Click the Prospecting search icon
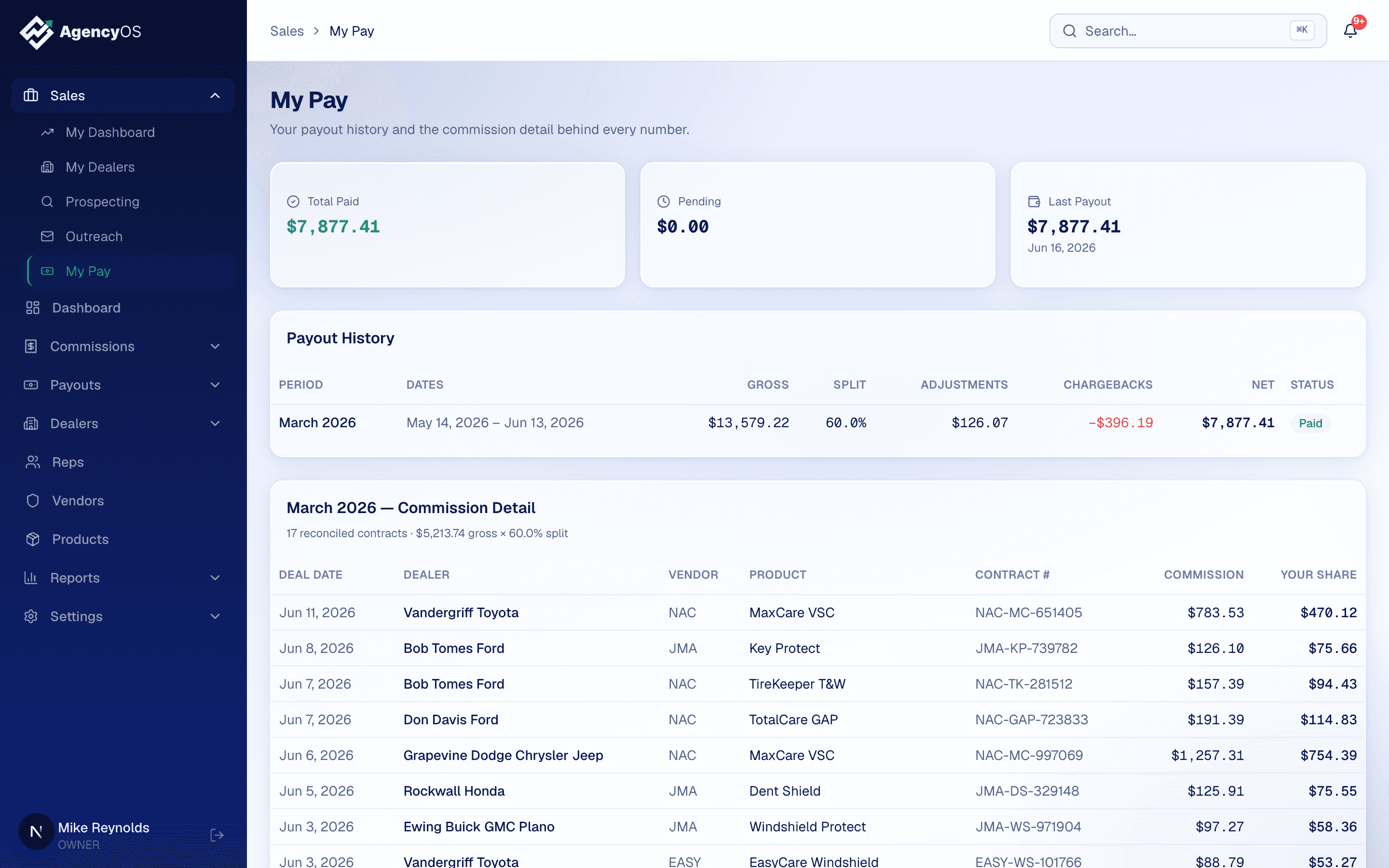This screenshot has height=868, width=1389. tap(47, 202)
